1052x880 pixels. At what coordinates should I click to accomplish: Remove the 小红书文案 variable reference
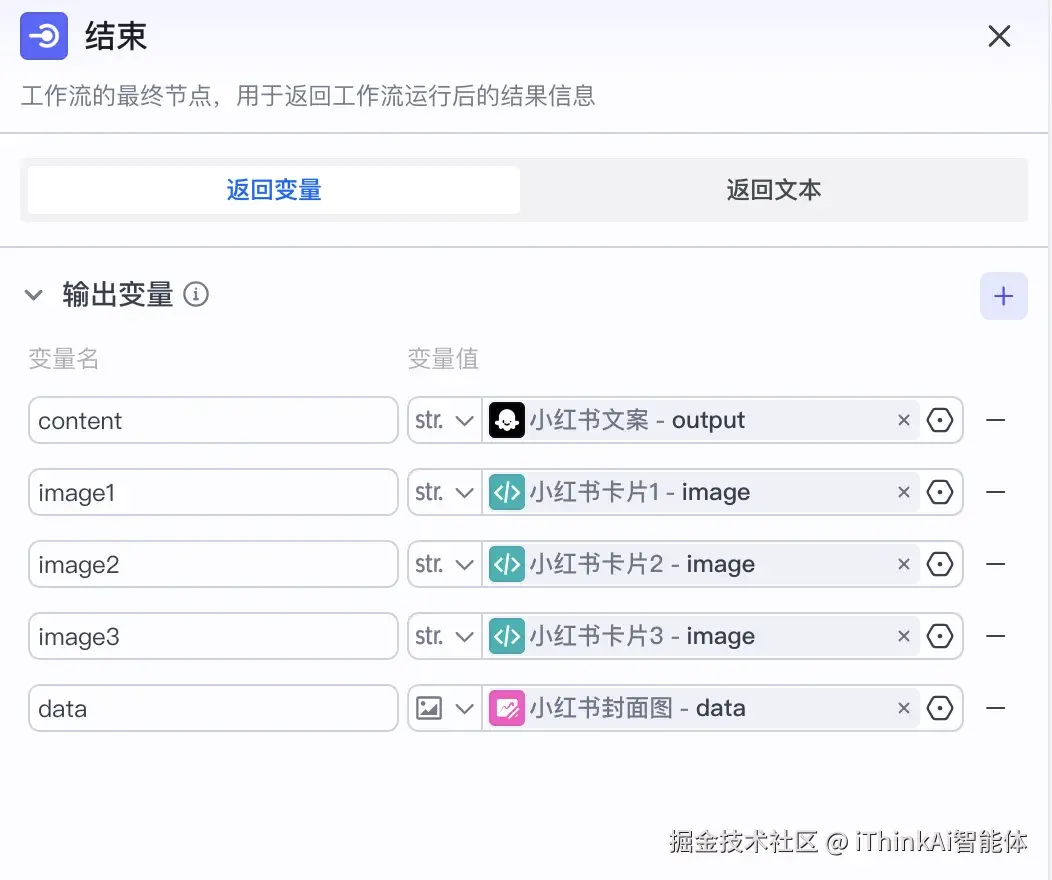903,420
